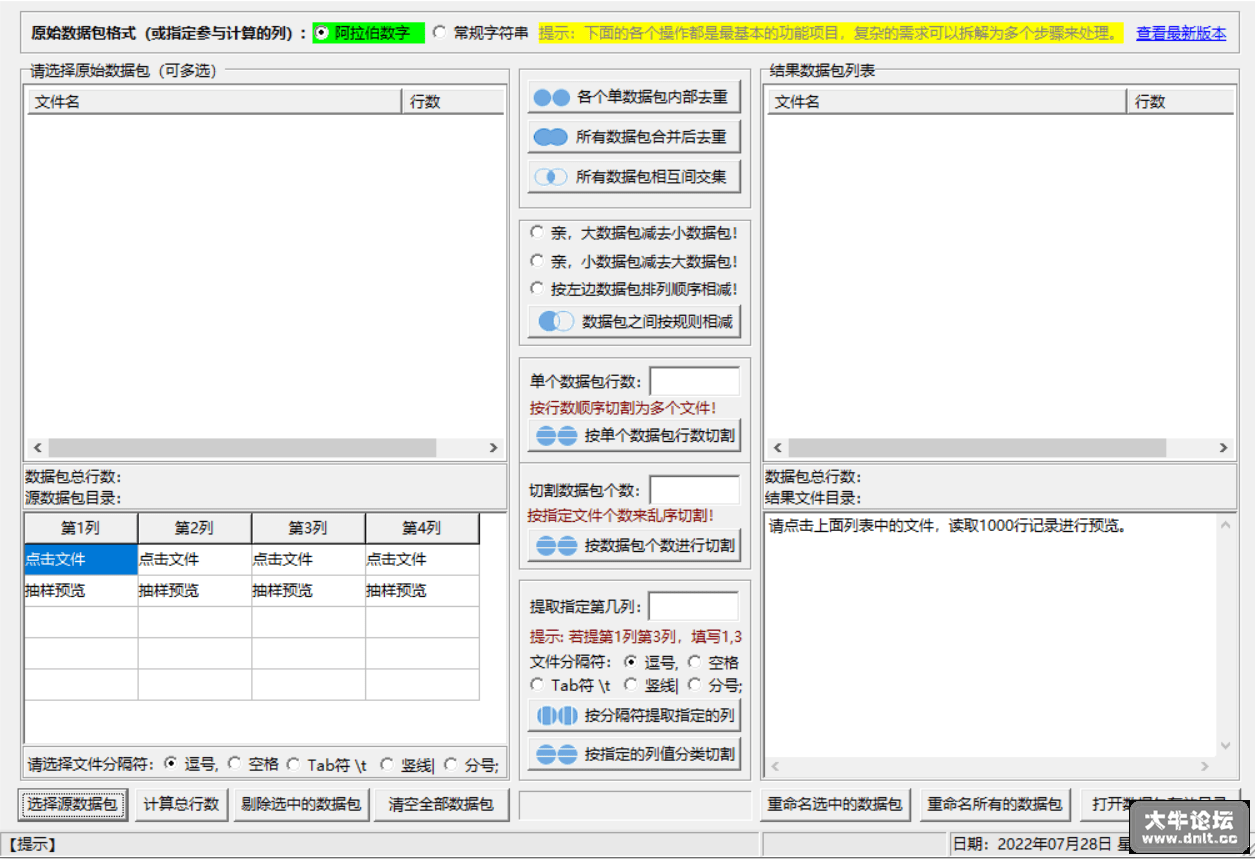Click 行数 header in source package list

[453, 101]
